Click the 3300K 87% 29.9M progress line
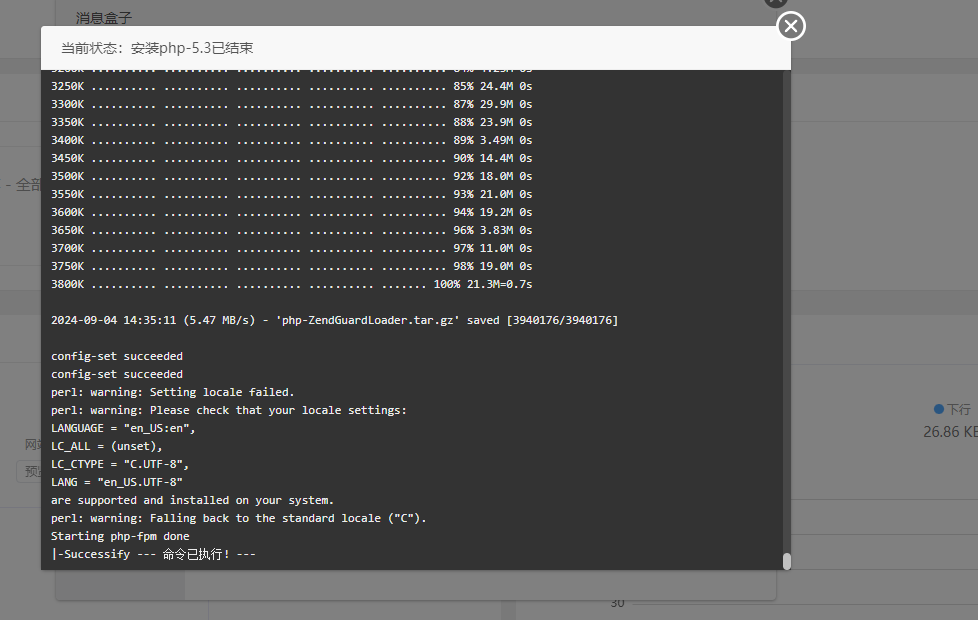978x620 pixels. 291,104
